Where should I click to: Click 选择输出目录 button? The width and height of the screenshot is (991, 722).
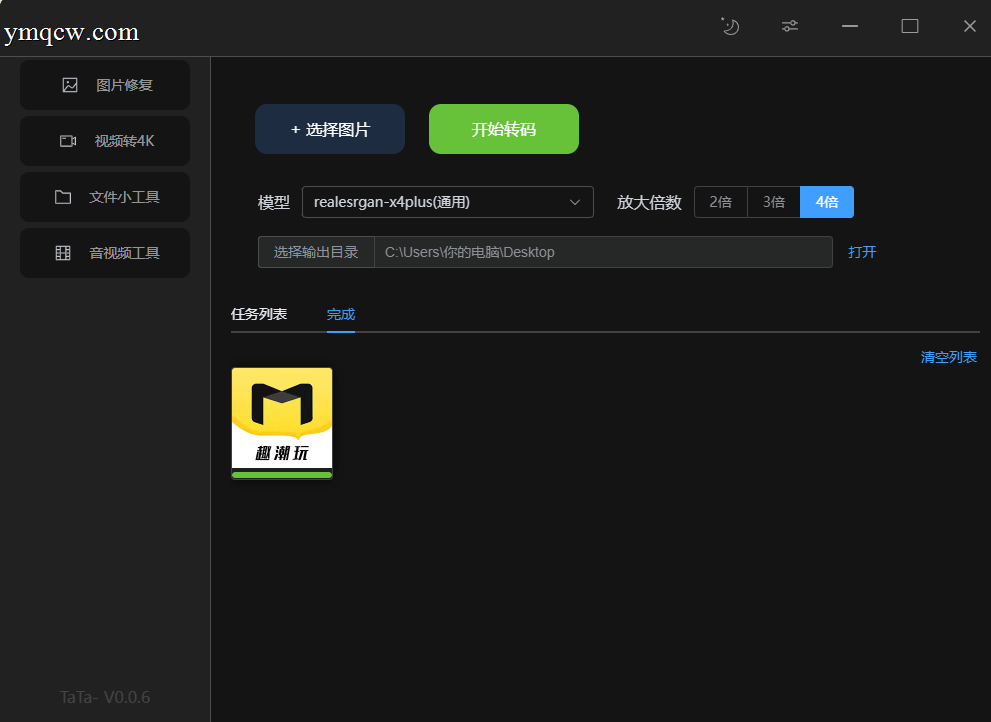(x=316, y=252)
